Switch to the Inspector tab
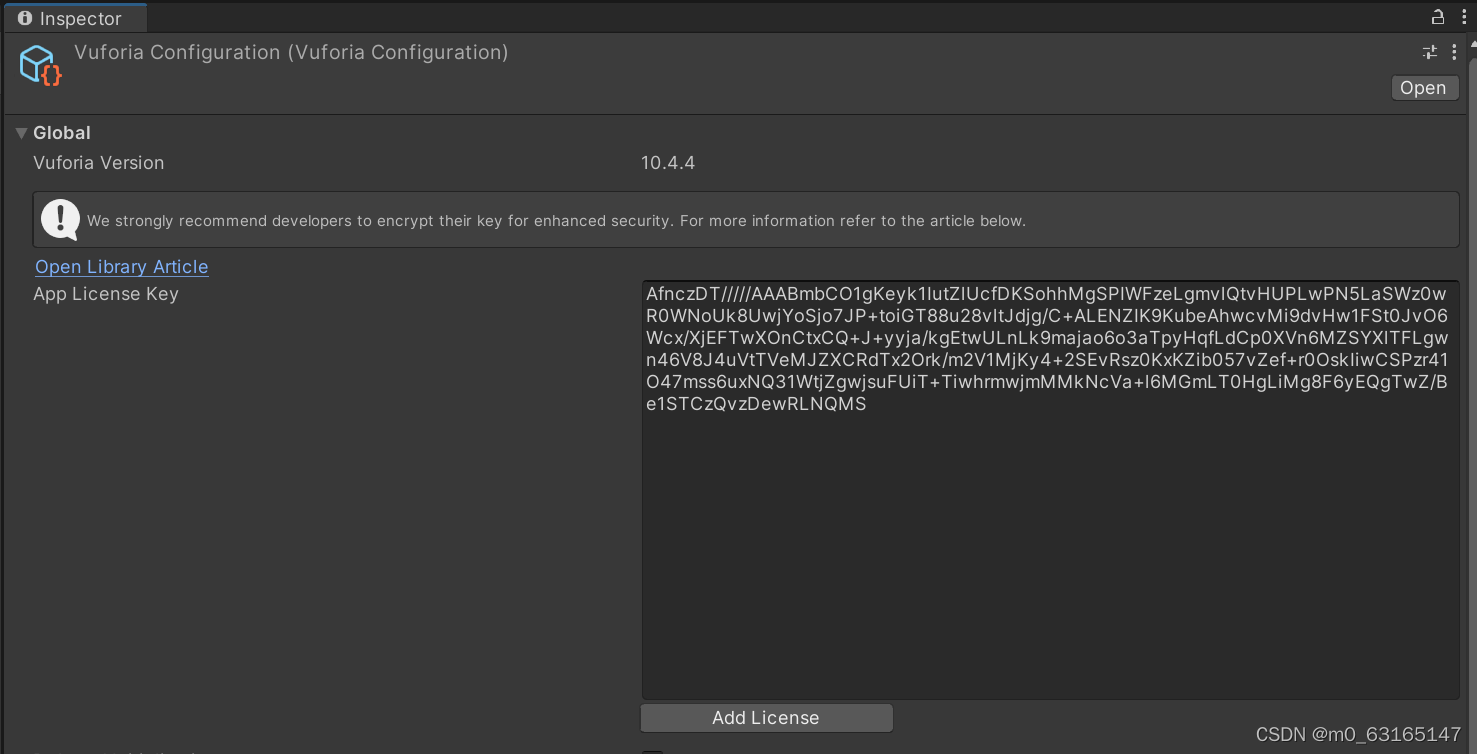The width and height of the screenshot is (1477, 754). (76, 18)
